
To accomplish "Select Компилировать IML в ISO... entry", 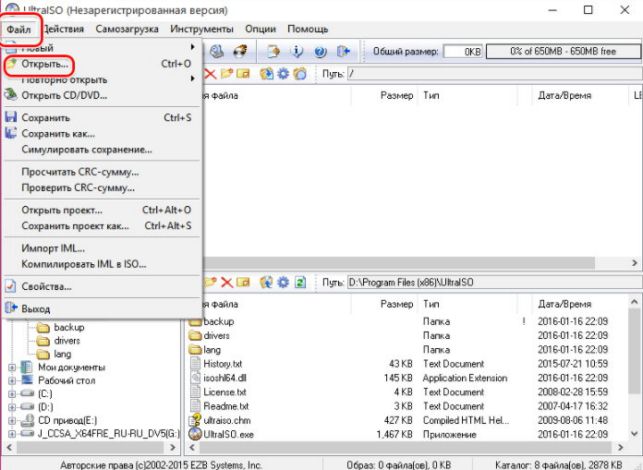I will tap(102, 264).
